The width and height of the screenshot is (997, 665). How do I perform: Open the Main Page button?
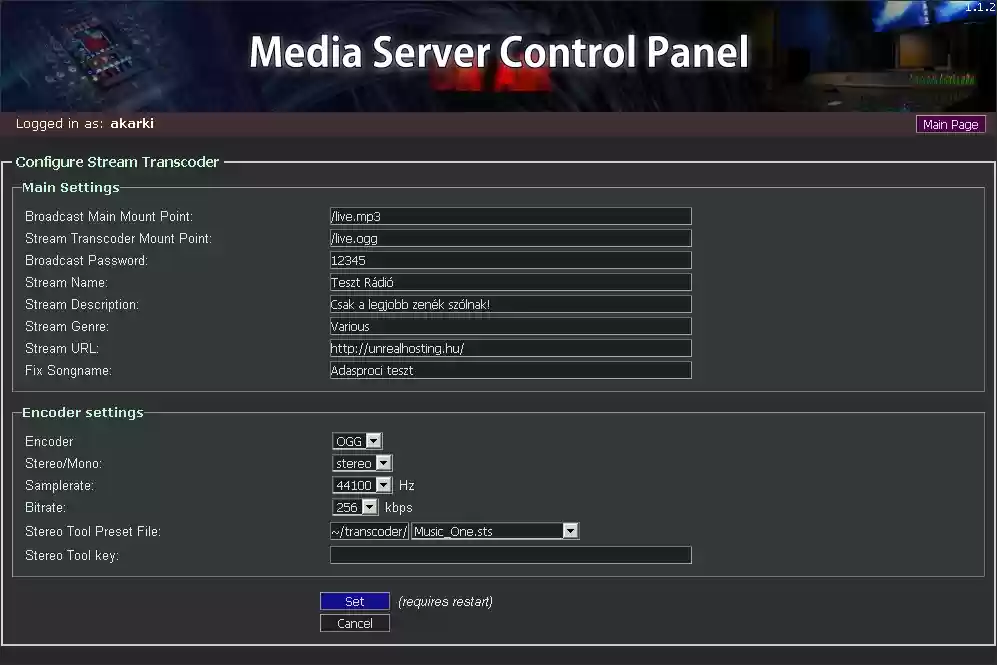tap(951, 125)
